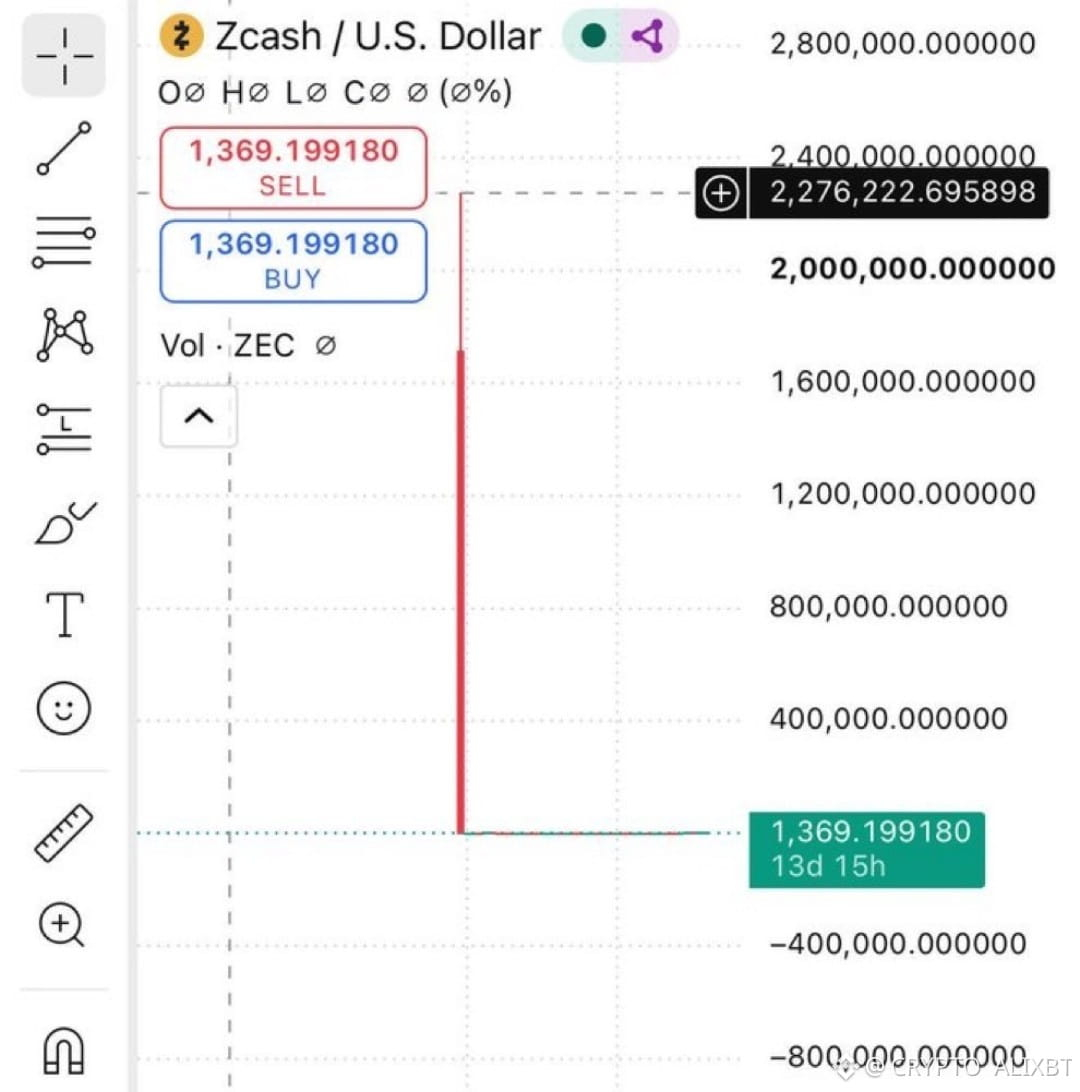Open the Fibonacci retracement tool
1080x1092 pixels.
pos(64,242)
